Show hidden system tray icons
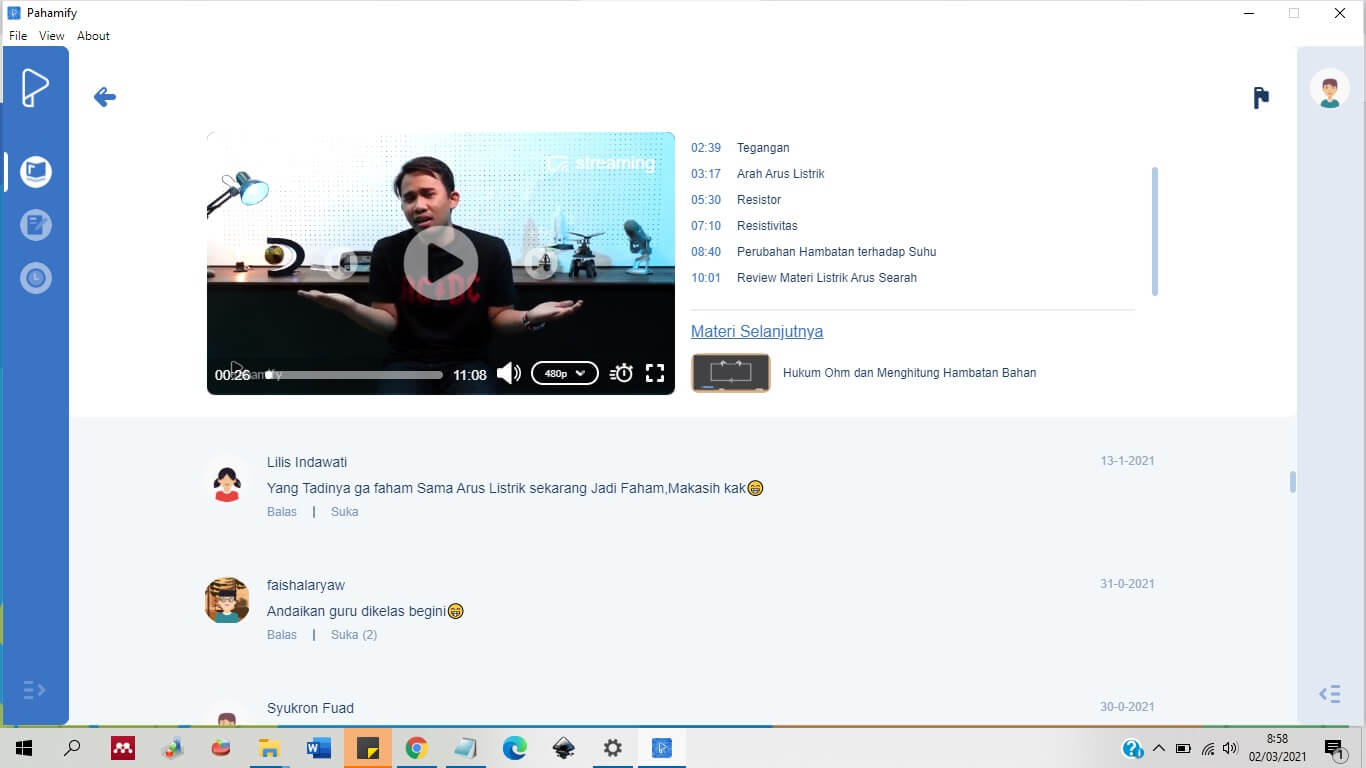 point(1159,748)
